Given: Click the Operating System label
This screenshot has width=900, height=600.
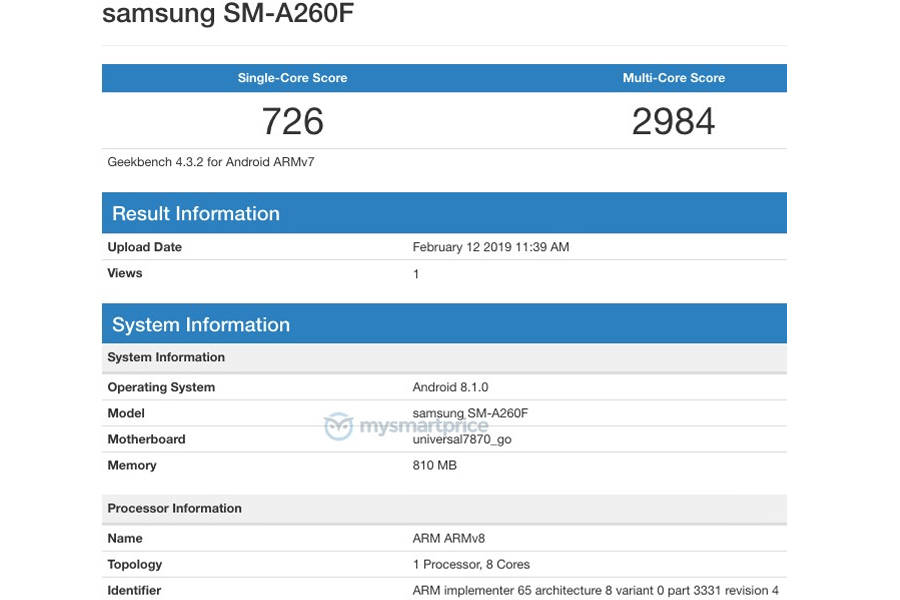Looking at the screenshot, I should coord(161,388).
